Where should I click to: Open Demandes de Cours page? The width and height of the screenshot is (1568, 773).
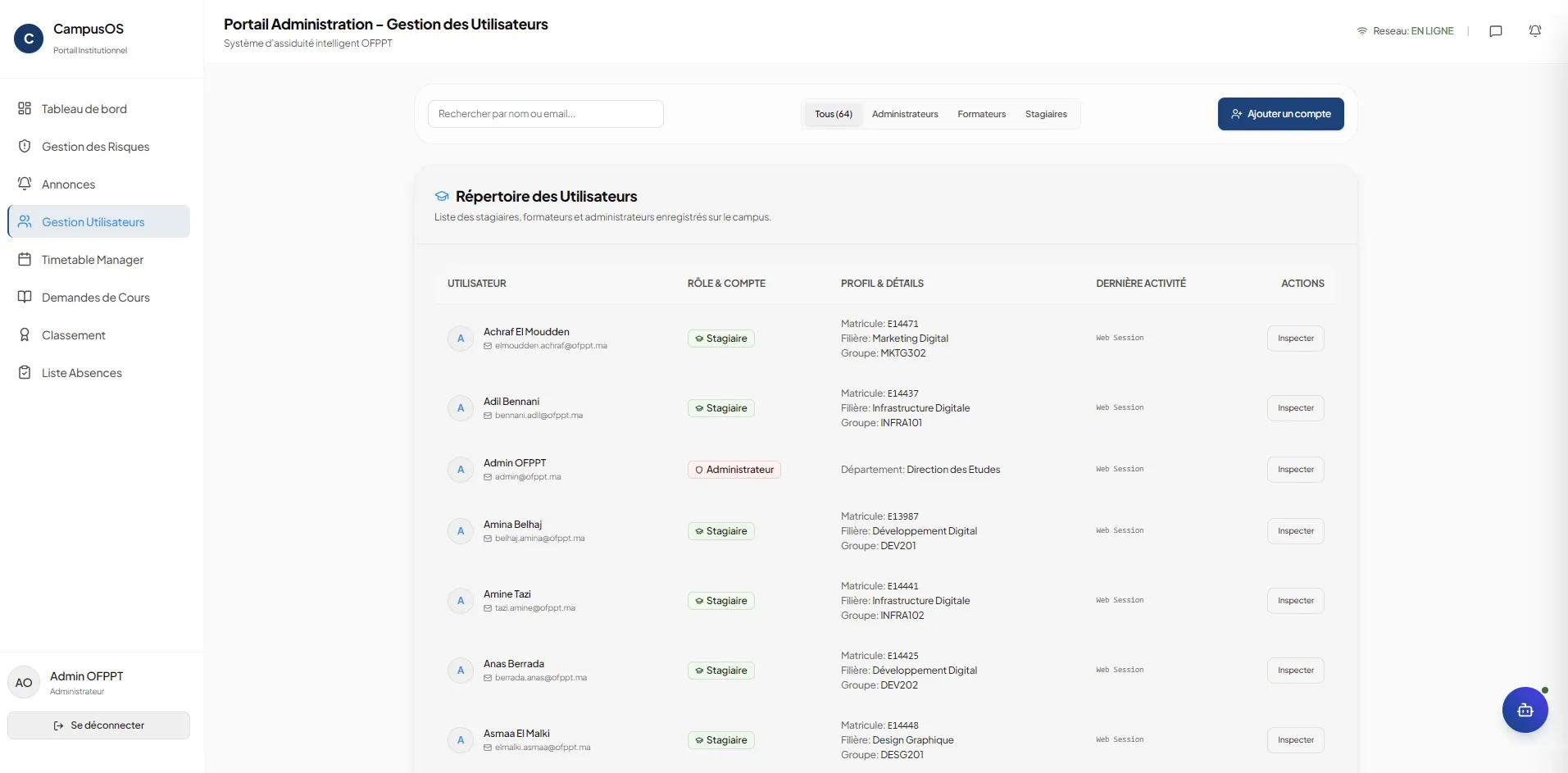coord(99,298)
